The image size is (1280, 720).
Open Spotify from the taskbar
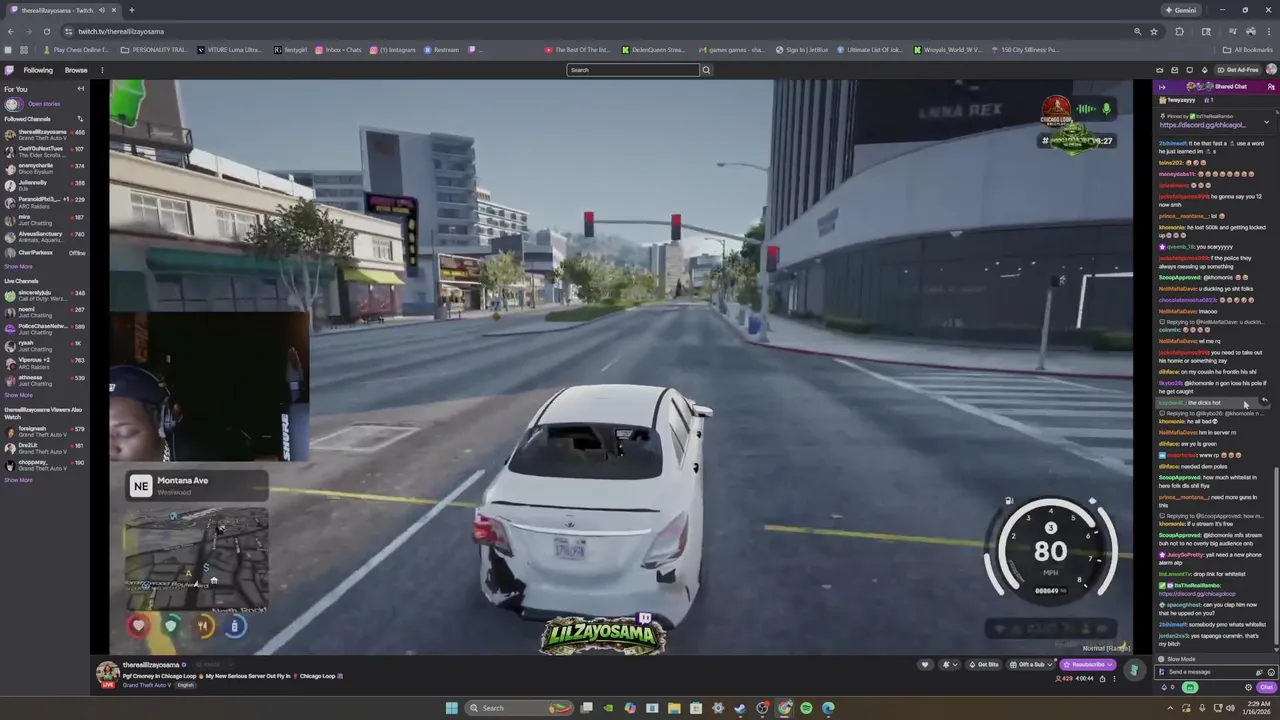[x=806, y=708]
